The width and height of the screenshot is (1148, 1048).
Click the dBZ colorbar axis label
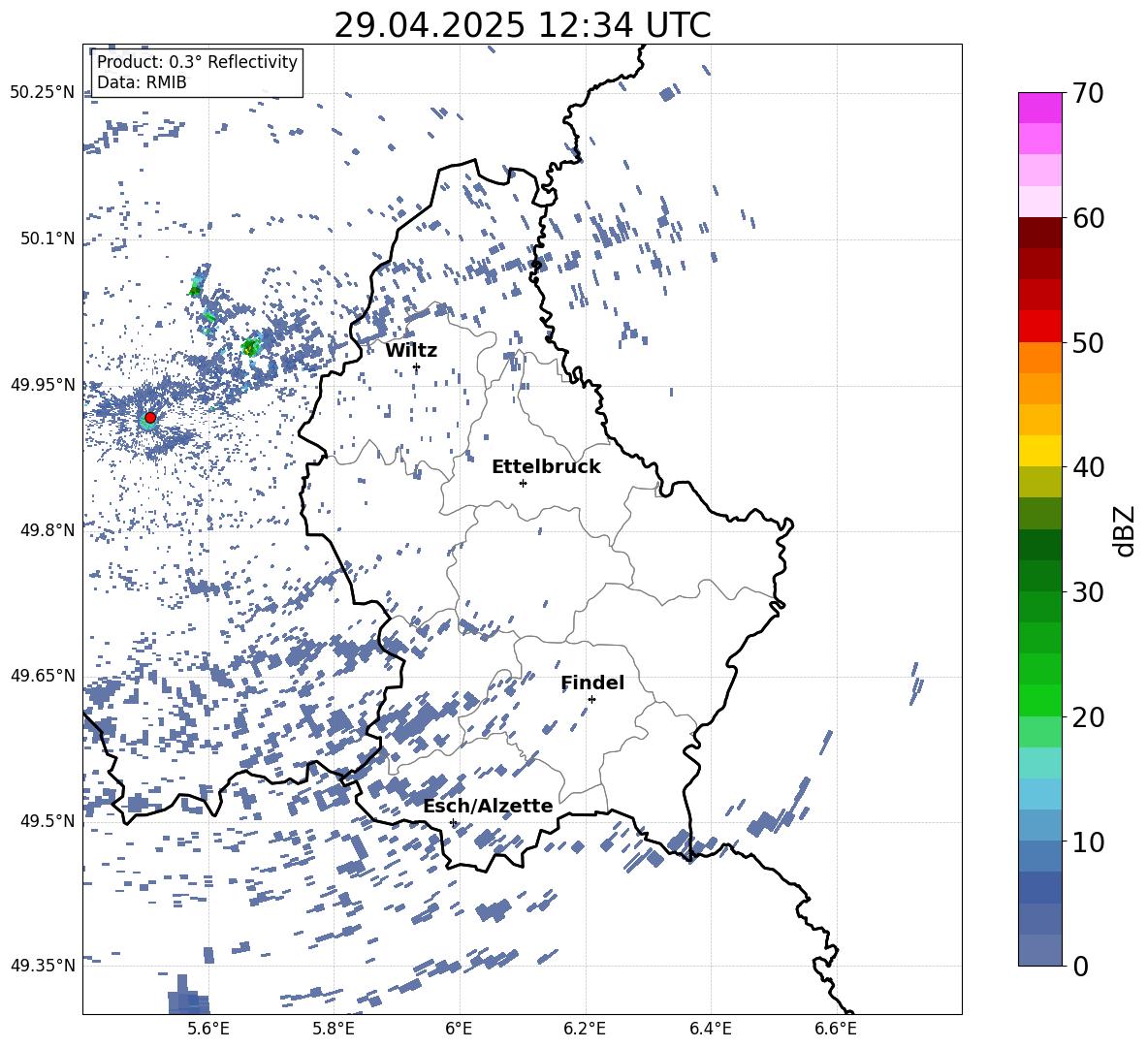pos(1126,530)
